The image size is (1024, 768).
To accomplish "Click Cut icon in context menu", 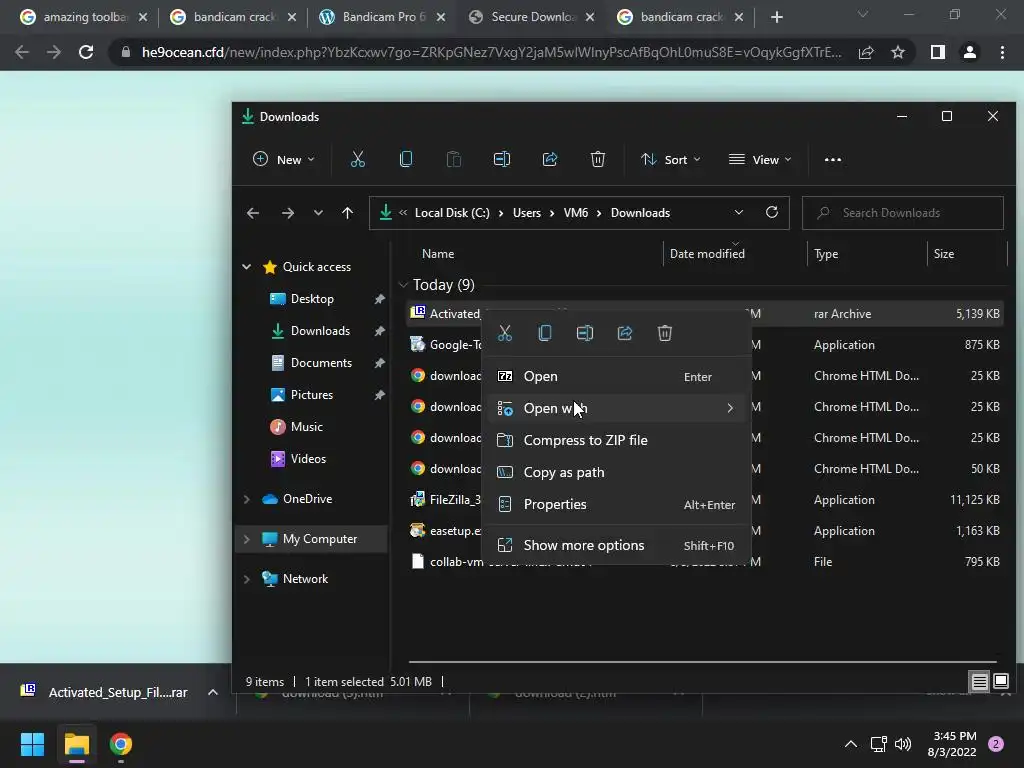I will tap(505, 333).
